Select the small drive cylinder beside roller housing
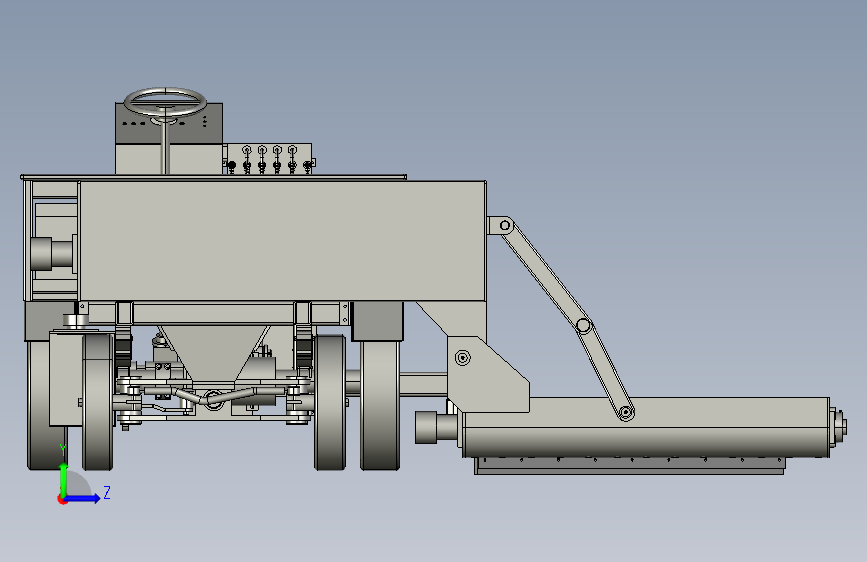Screen dimensions: 867x562 (436, 428)
